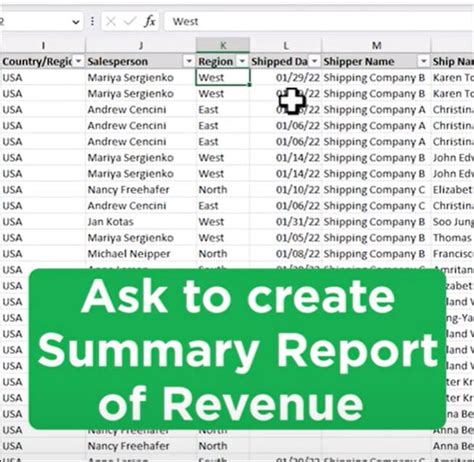
Task: Click the confirm checkmark icon in formula bar
Action: (x=130, y=22)
